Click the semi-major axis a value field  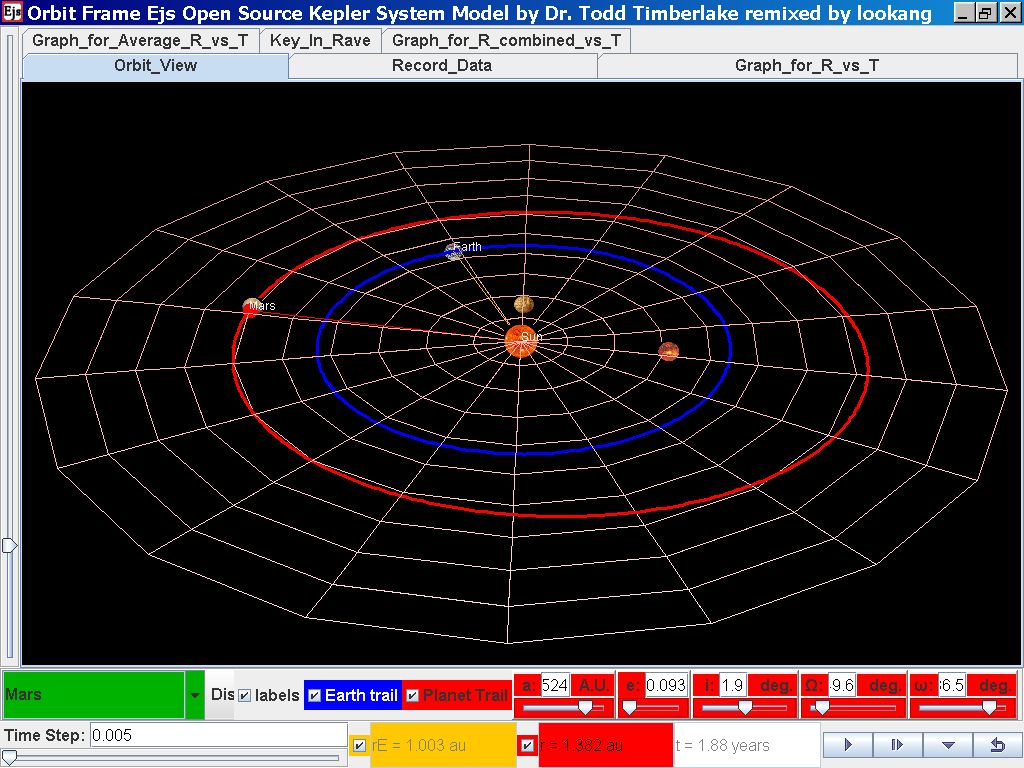555,685
